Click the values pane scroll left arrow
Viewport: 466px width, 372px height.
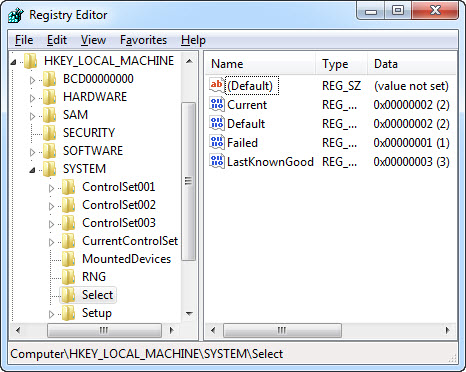click(213, 330)
